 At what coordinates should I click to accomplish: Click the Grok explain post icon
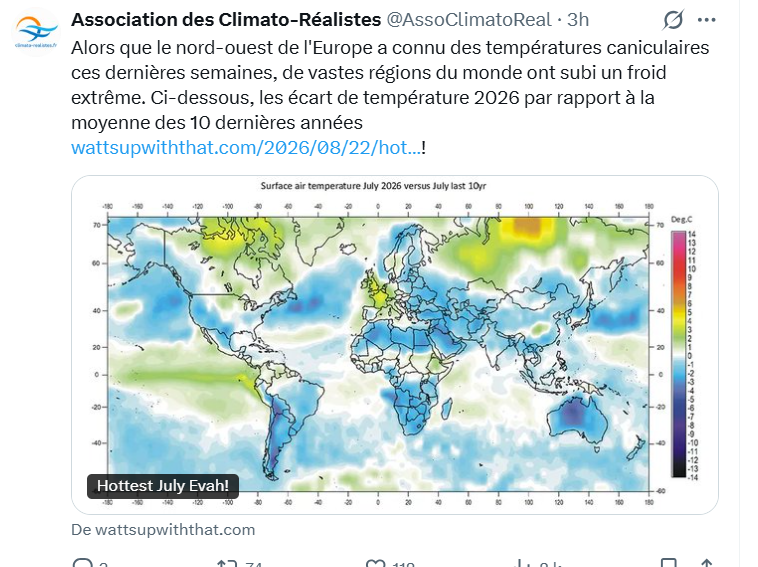673,20
